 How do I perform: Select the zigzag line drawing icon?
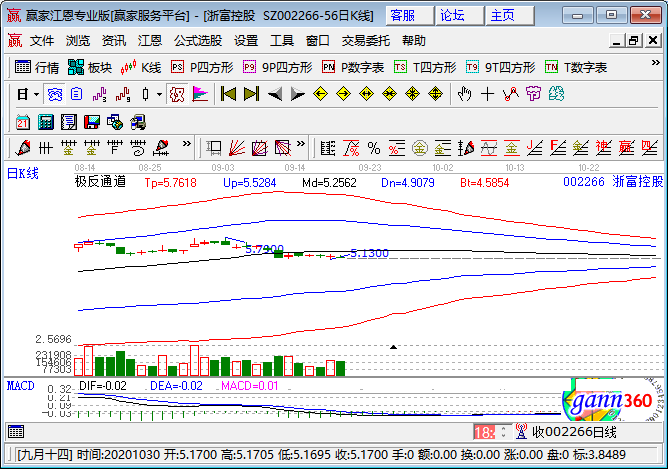tap(510, 94)
